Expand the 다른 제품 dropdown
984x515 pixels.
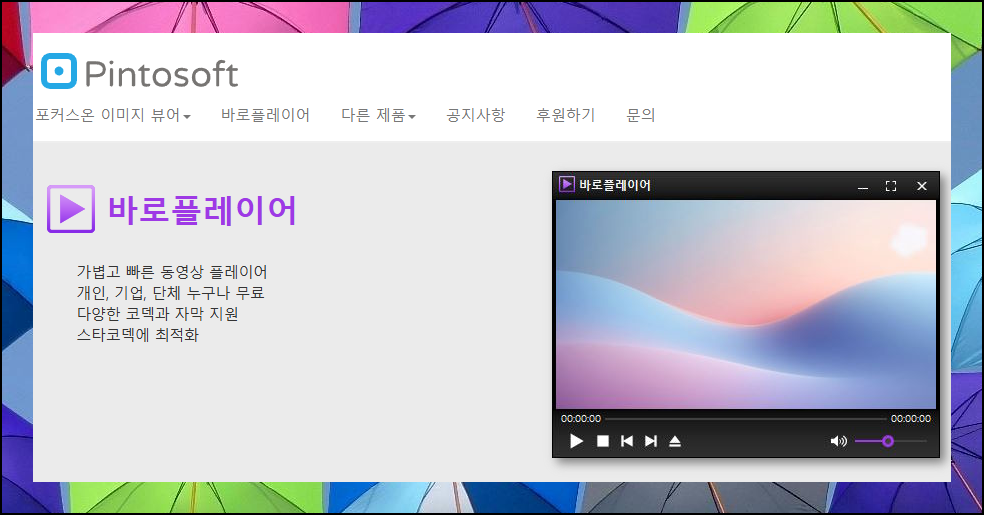pos(378,115)
